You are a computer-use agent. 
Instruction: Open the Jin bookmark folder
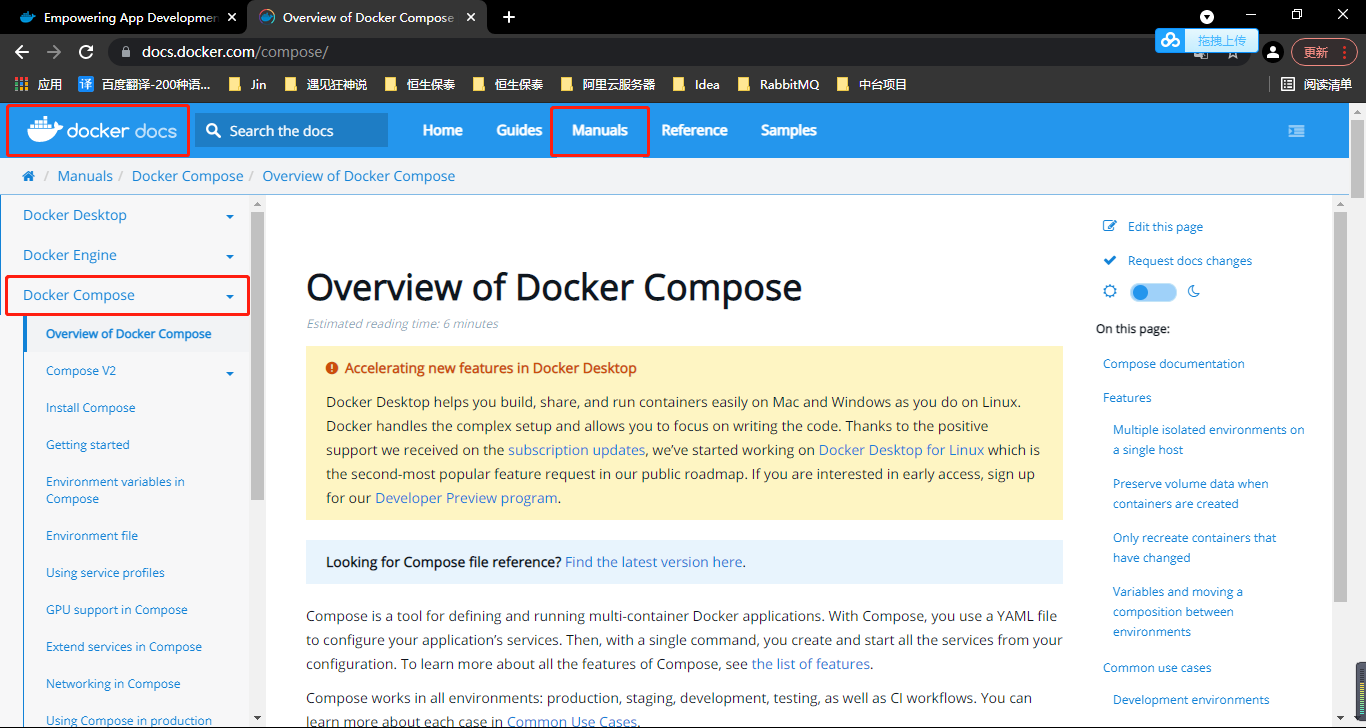247,84
